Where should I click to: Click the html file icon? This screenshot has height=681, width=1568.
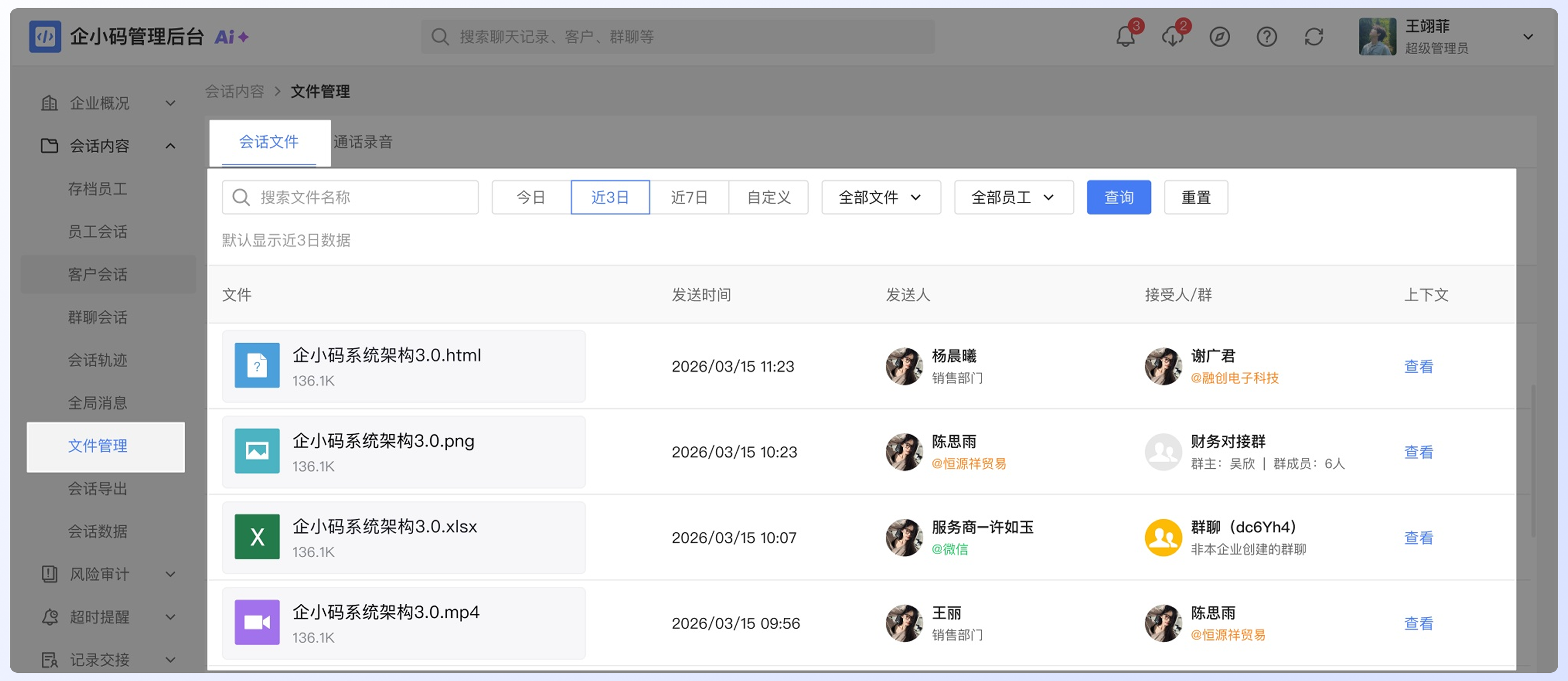(x=257, y=366)
